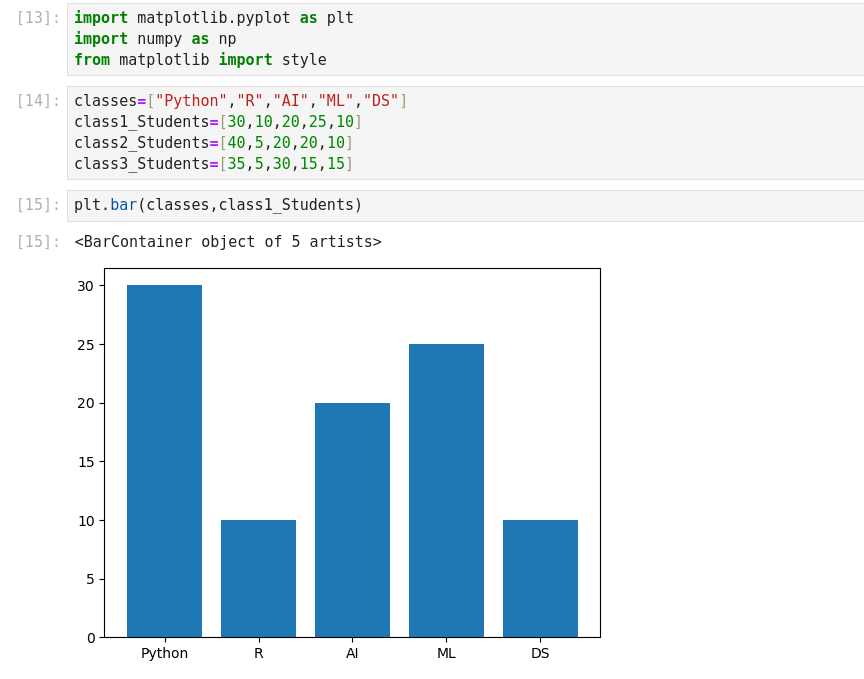
Task: Click the plt.bar code cell
Action: (x=218, y=205)
